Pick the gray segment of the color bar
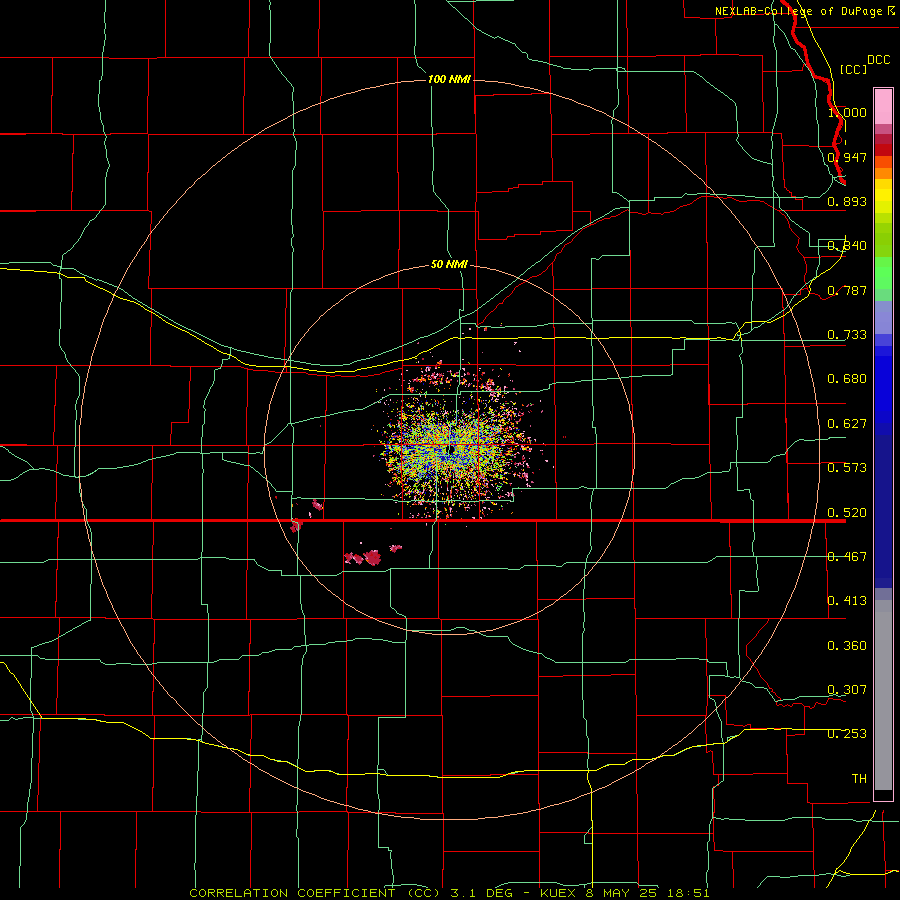 (x=883, y=695)
